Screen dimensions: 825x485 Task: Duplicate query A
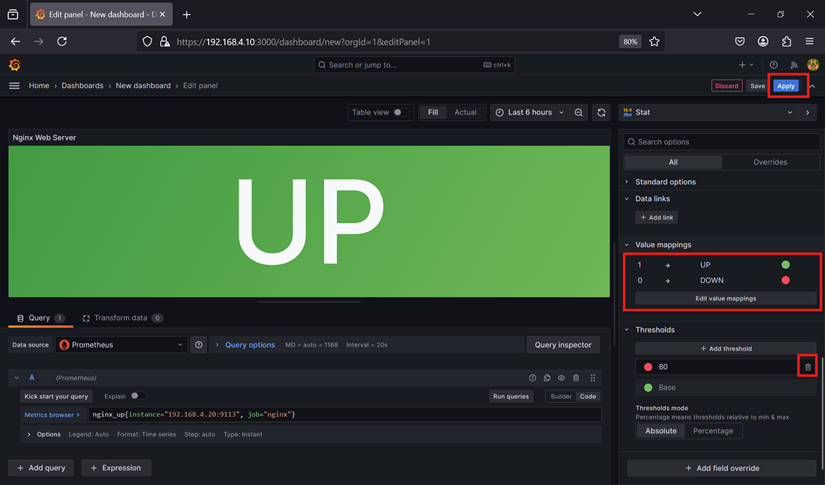click(547, 378)
